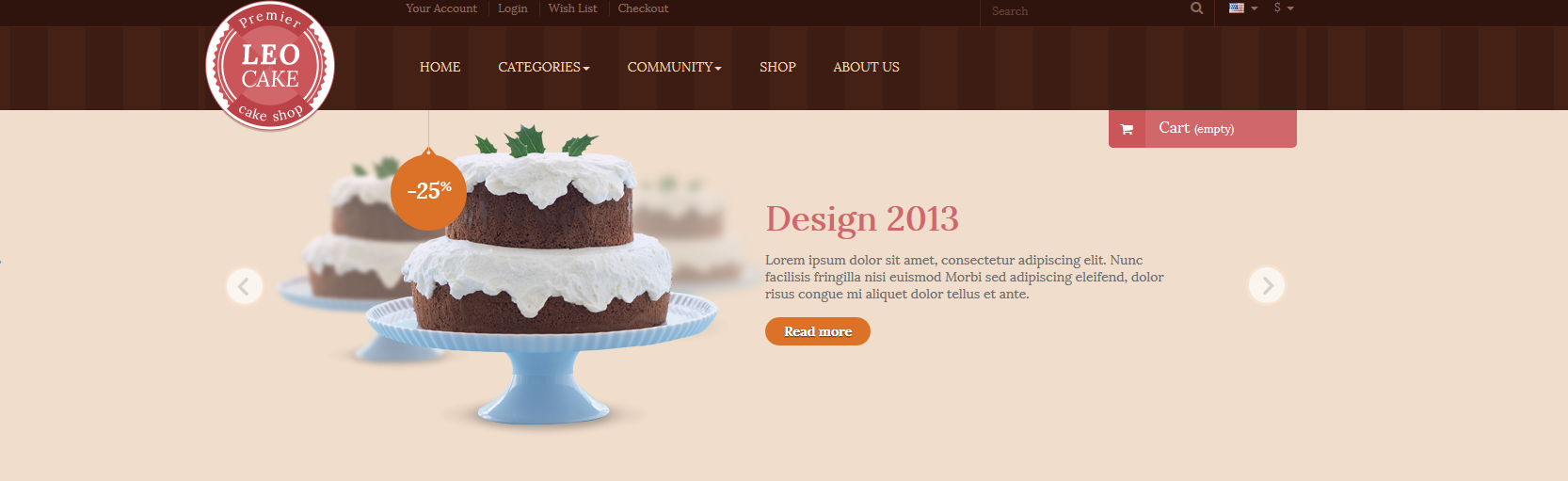Viewport: 1568px width, 481px height.
Task: Open the Shop menu item
Action: (x=777, y=67)
